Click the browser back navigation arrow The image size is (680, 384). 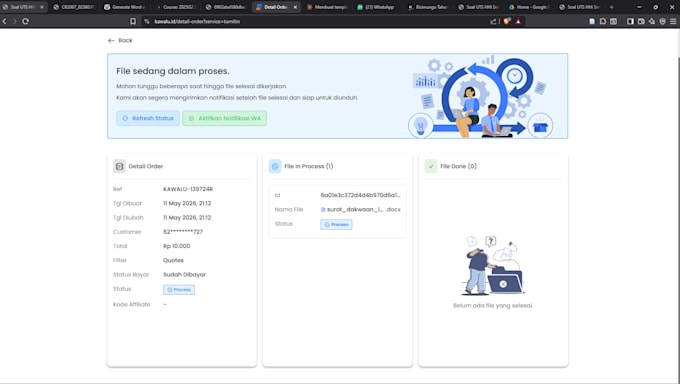pos(5,21)
